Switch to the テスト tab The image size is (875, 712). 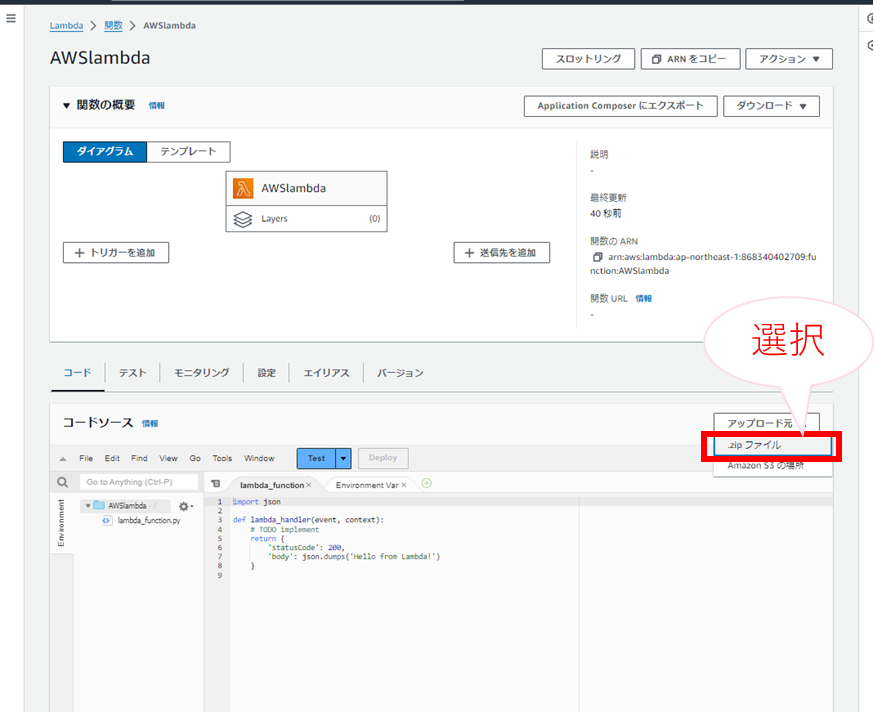(132, 373)
